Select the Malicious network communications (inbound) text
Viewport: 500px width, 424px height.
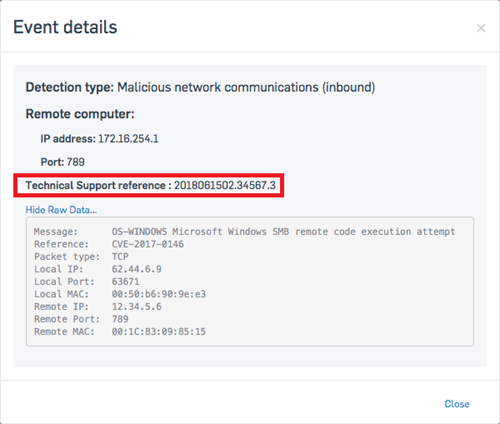[x=246, y=87]
